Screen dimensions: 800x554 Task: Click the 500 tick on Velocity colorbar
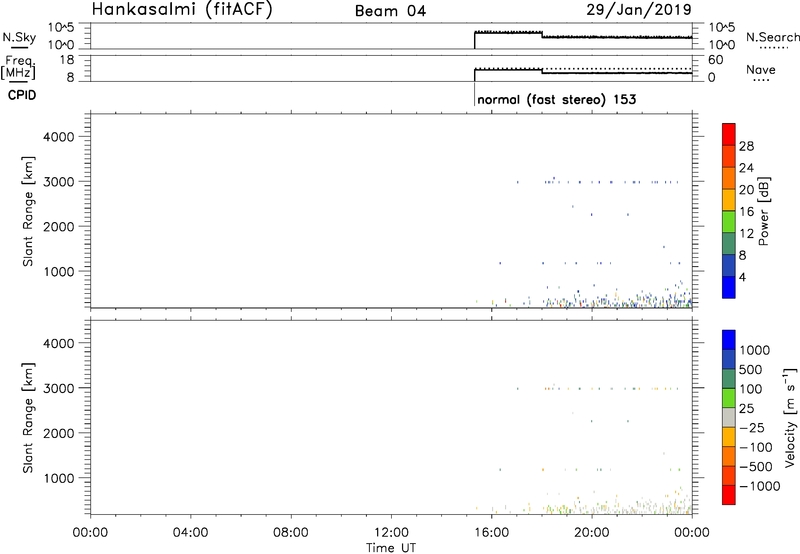753,369
